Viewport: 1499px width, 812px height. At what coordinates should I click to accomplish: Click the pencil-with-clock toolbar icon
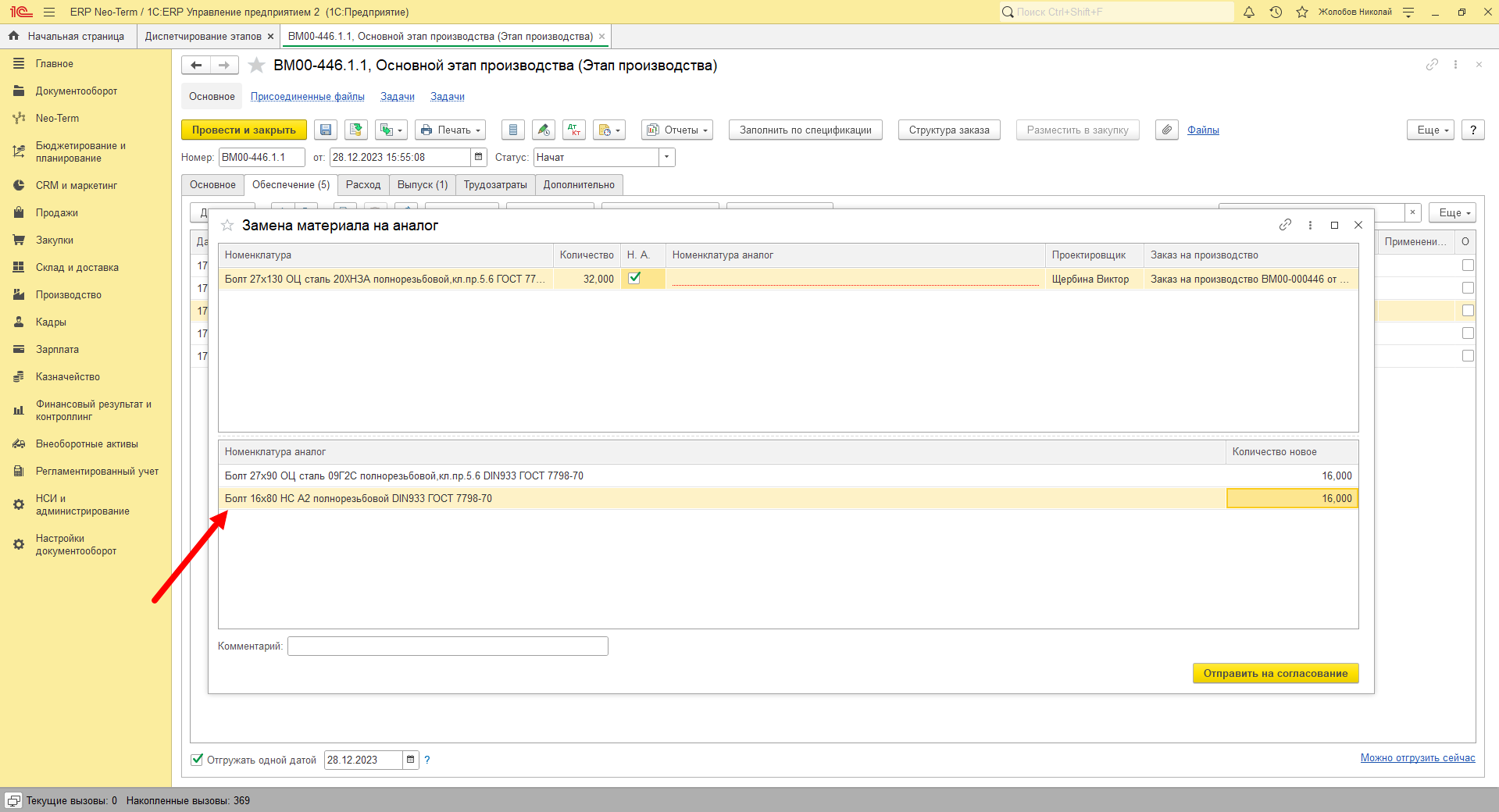[x=544, y=130]
